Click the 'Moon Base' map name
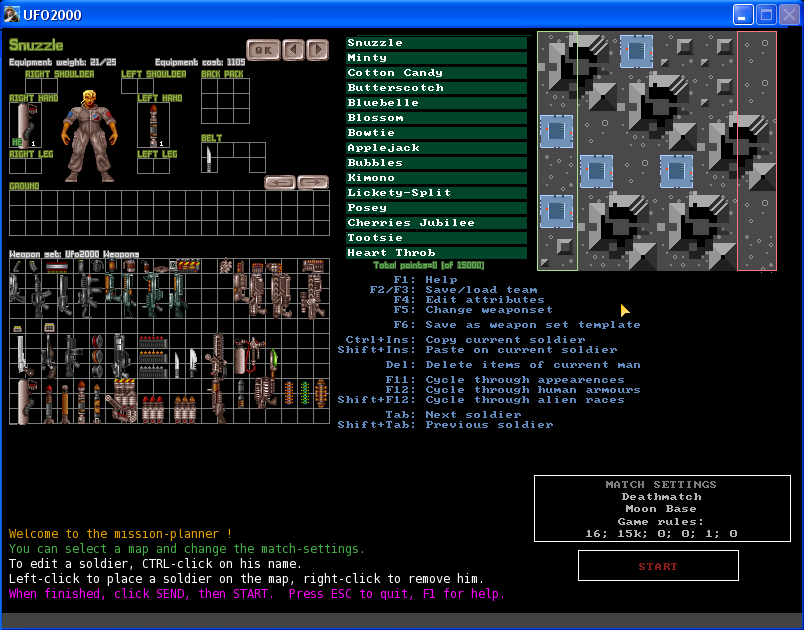This screenshot has height=630, width=804. (661, 509)
